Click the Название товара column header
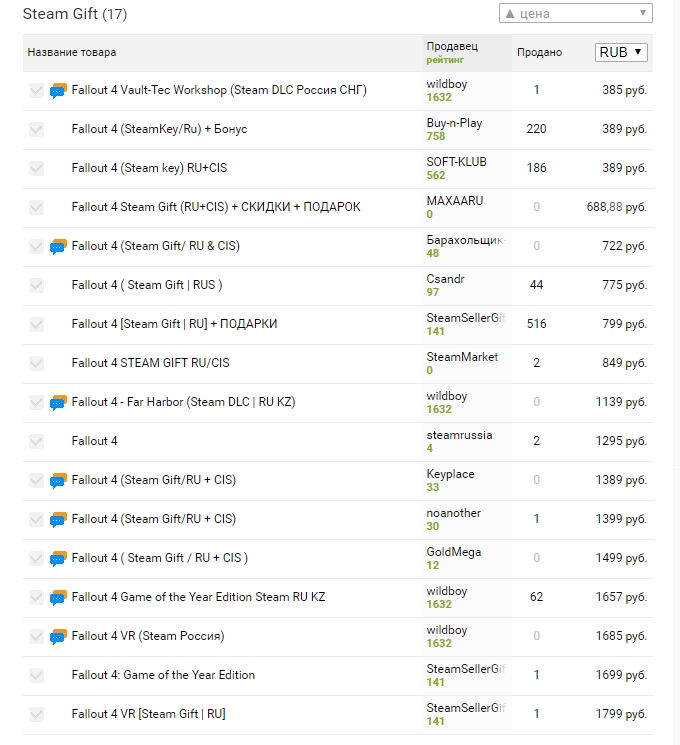 point(72,52)
